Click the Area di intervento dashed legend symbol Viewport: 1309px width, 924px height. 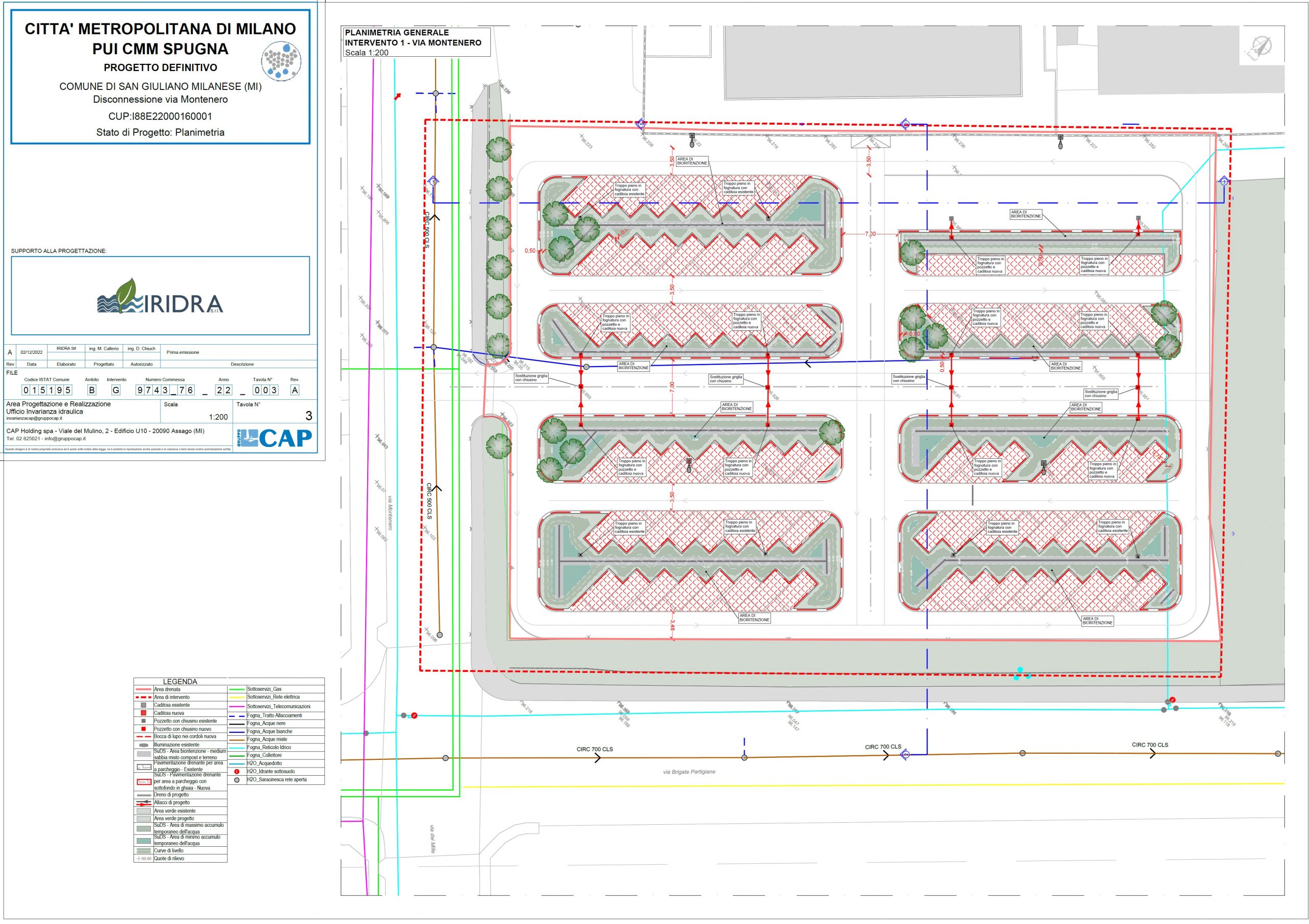pyautogui.click(x=144, y=697)
